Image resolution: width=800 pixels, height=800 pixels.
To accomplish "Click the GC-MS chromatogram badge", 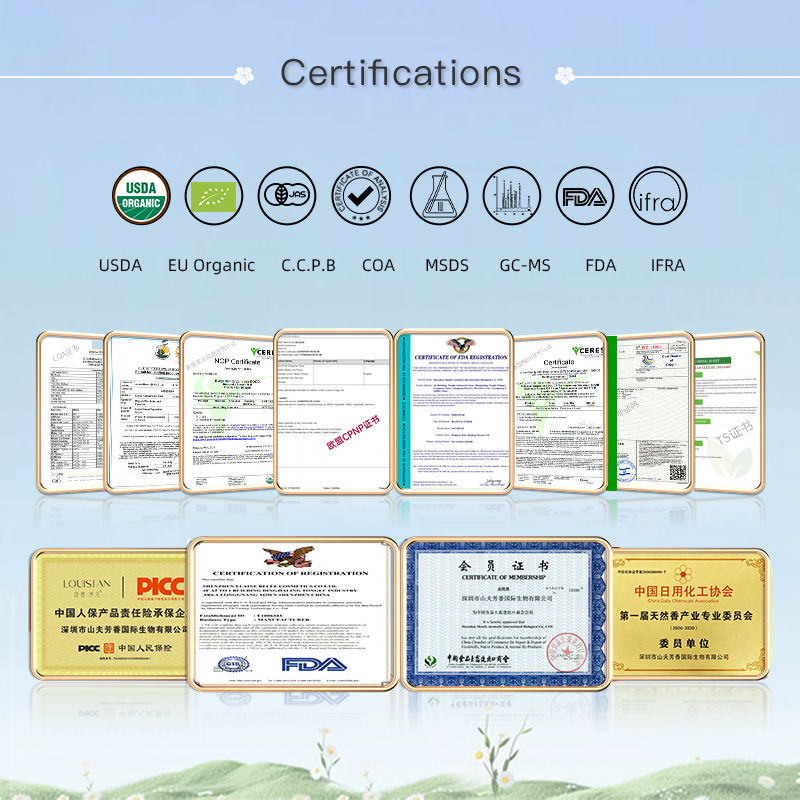I will tap(512, 196).
